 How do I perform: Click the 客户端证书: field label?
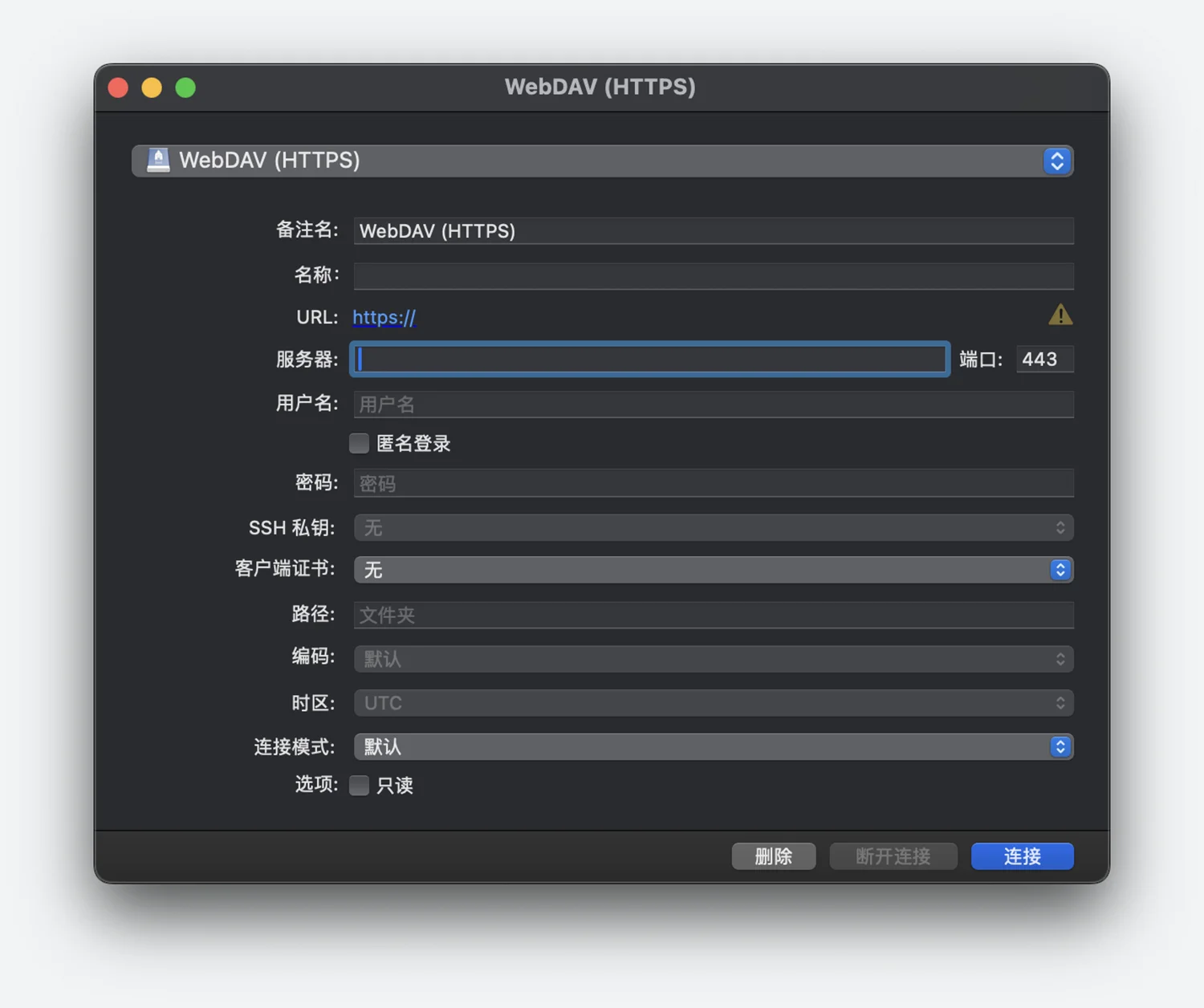tap(285, 568)
